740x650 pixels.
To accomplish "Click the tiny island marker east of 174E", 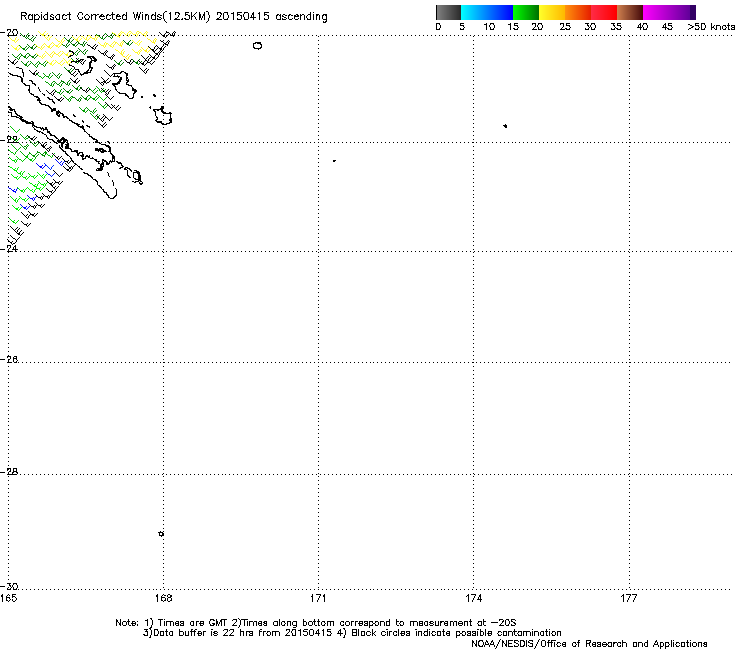I will click(505, 126).
